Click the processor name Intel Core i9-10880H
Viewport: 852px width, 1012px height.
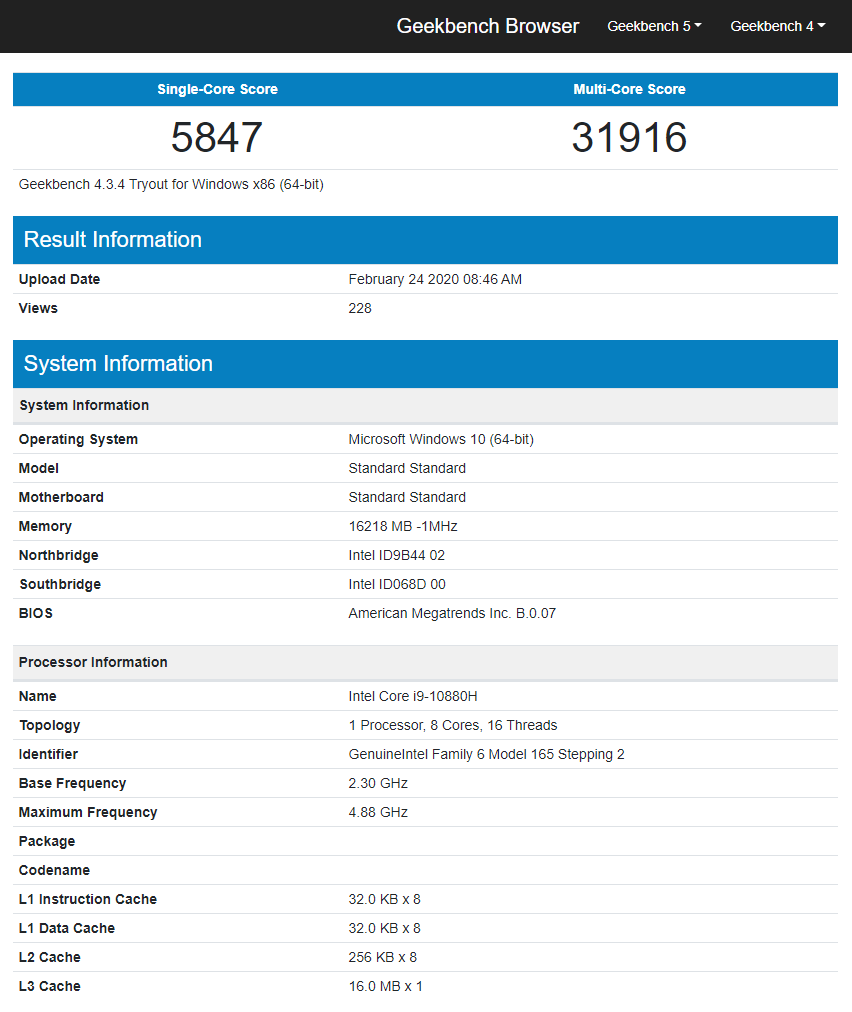(420, 696)
